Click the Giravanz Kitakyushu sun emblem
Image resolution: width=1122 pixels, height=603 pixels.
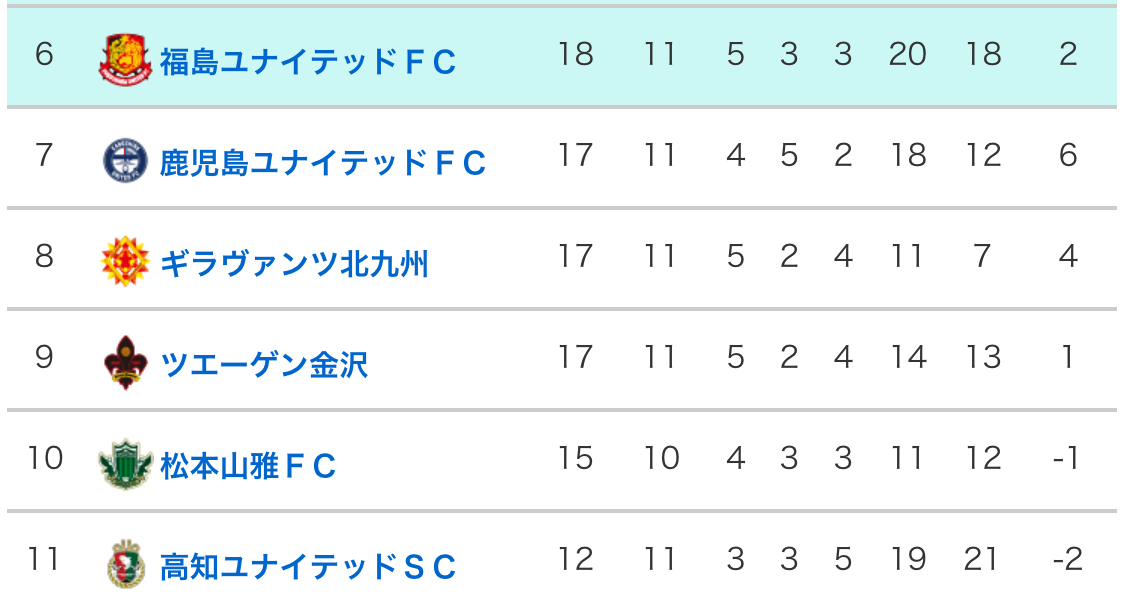click(x=125, y=261)
